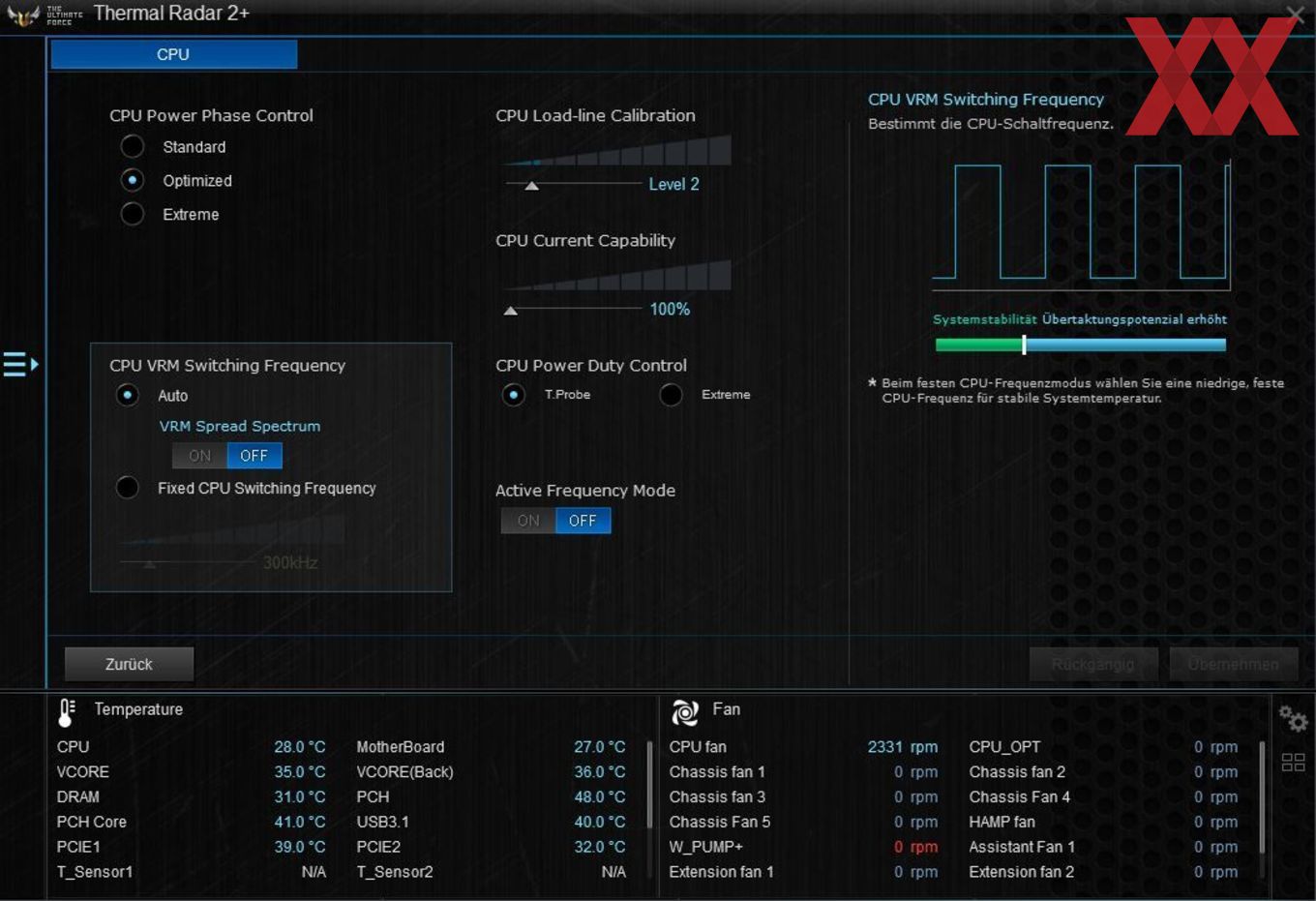Click the Extension fan 2 row
The height and width of the screenshot is (901, 1316).
(1103, 872)
